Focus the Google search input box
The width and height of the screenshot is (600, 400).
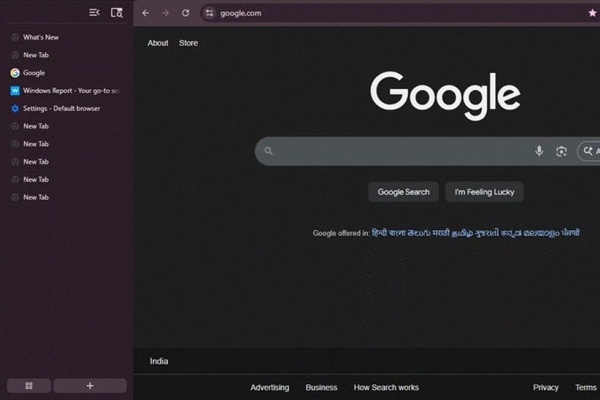point(400,151)
